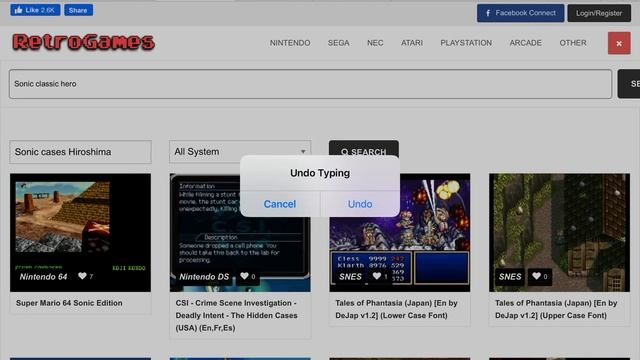Open 'Tales of Phantasia (Upper Case Font)' title link

coord(556,309)
